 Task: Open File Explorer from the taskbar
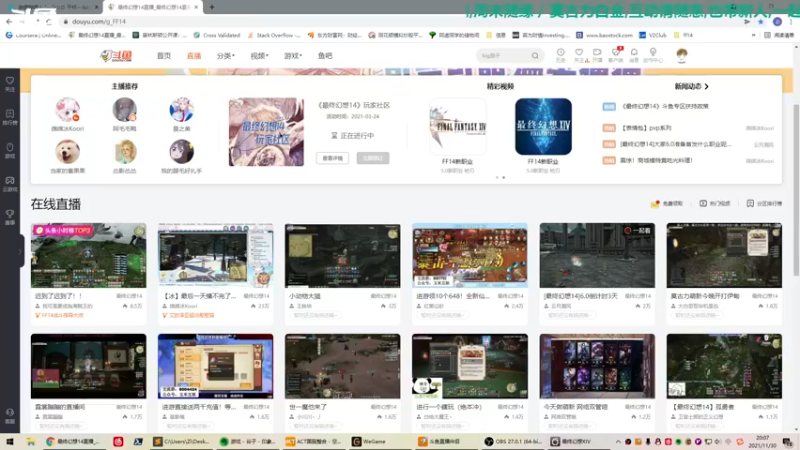(31, 441)
